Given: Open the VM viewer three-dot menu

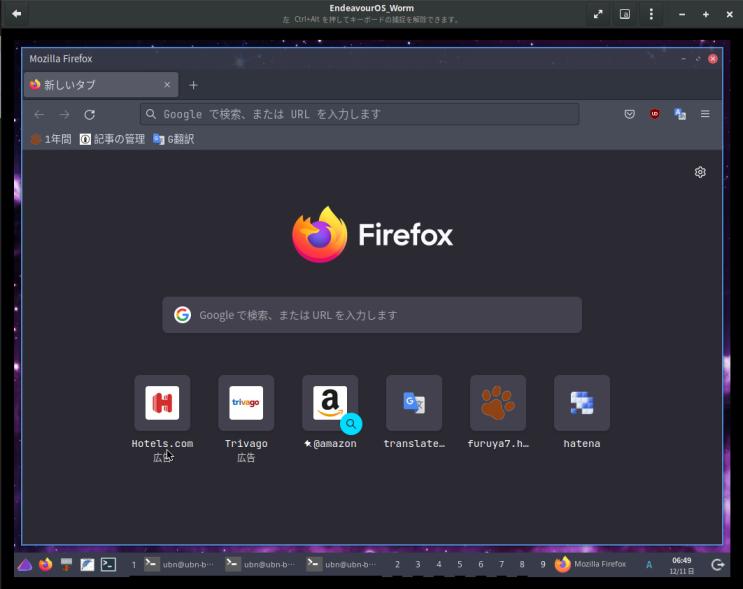Looking at the screenshot, I should pos(651,14).
